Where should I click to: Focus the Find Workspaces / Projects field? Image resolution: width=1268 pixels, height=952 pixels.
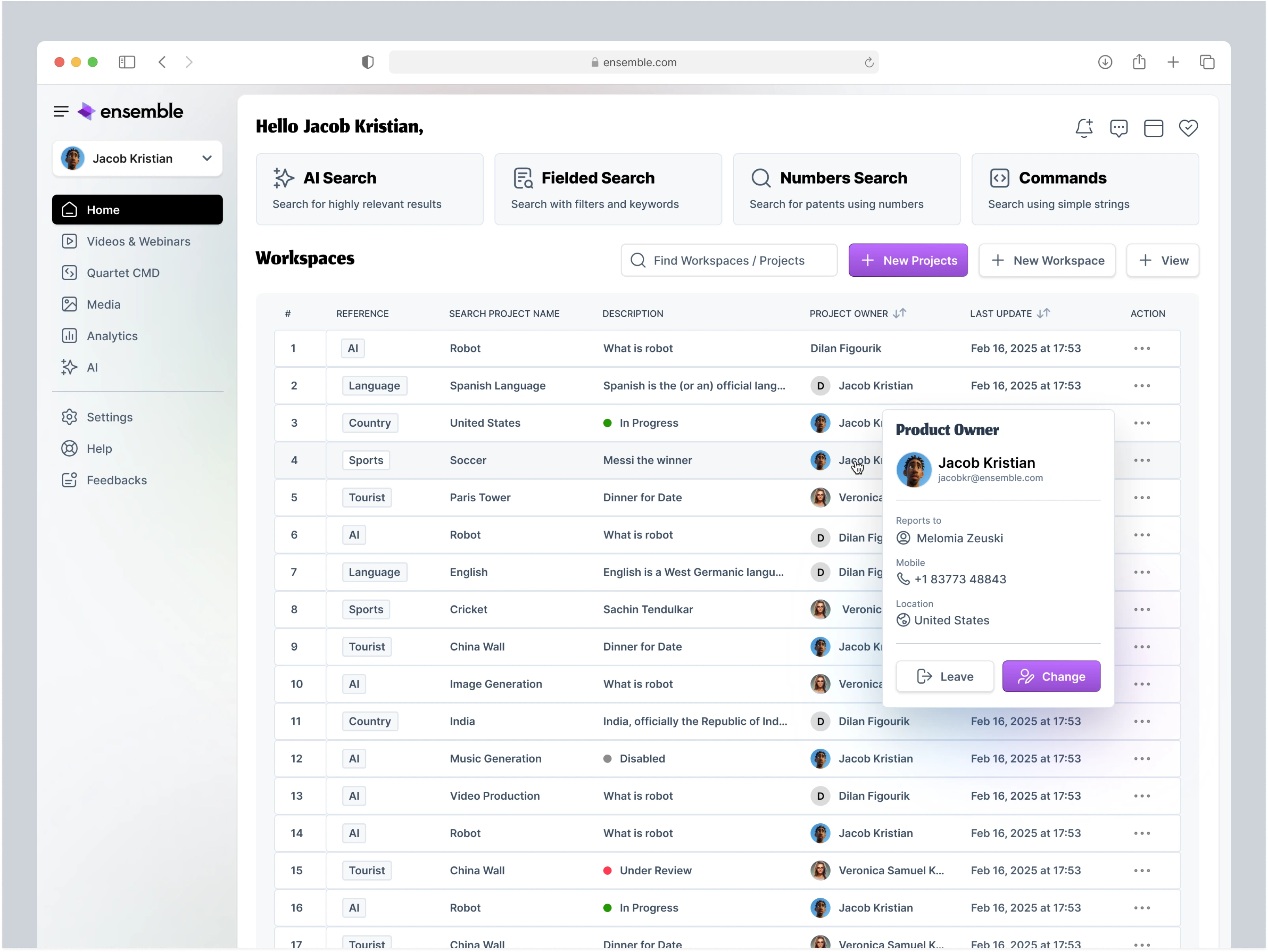point(729,260)
